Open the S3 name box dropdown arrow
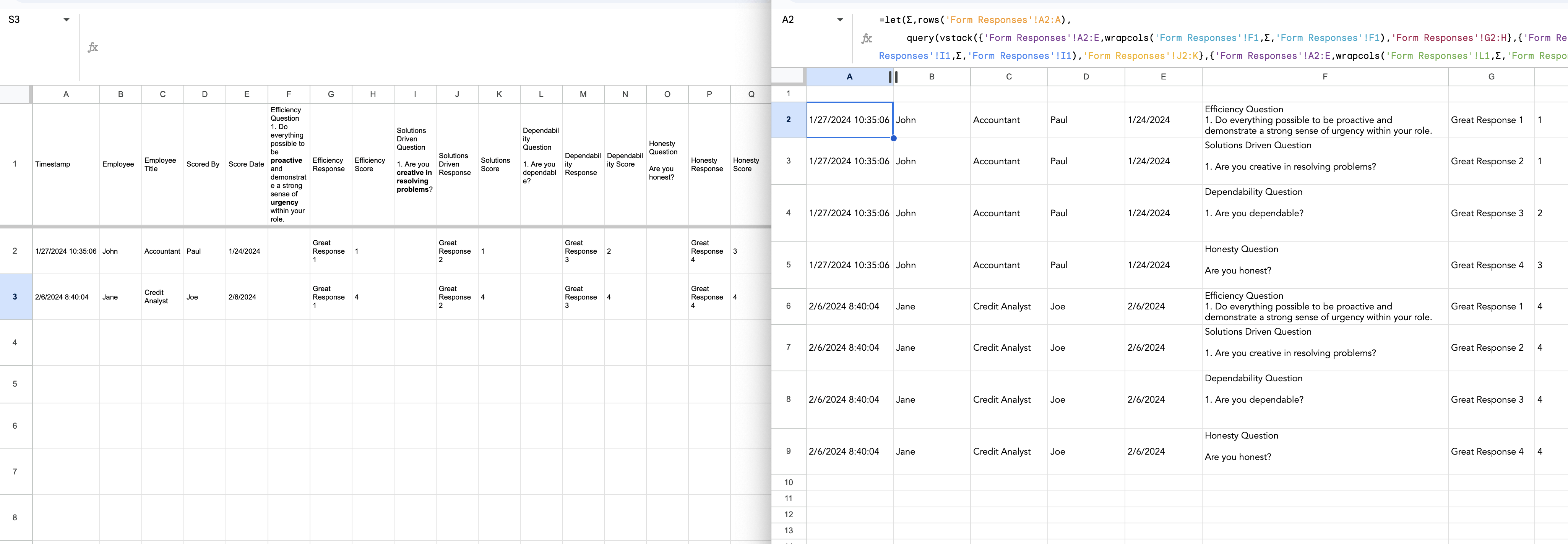 click(x=67, y=19)
